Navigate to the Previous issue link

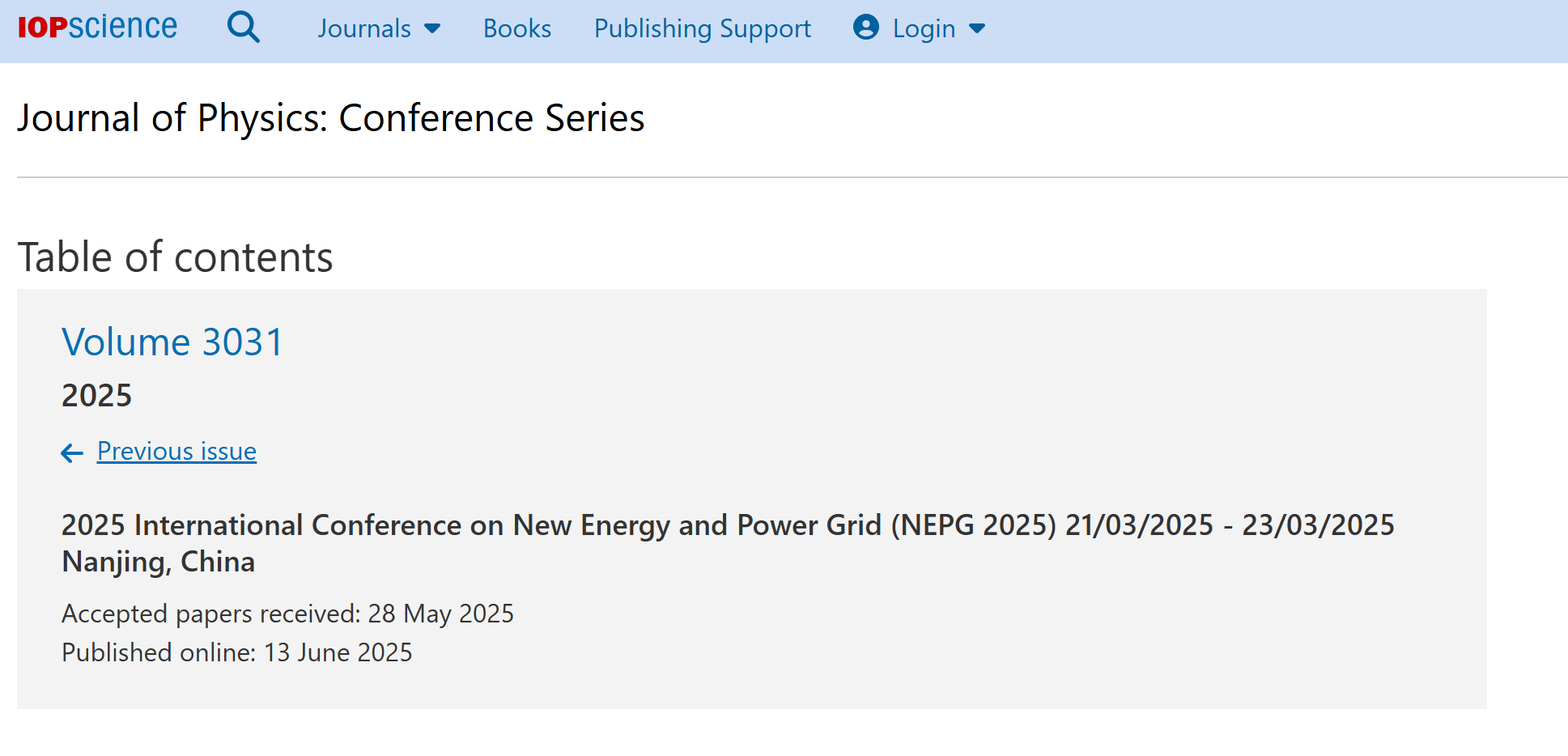point(176,451)
